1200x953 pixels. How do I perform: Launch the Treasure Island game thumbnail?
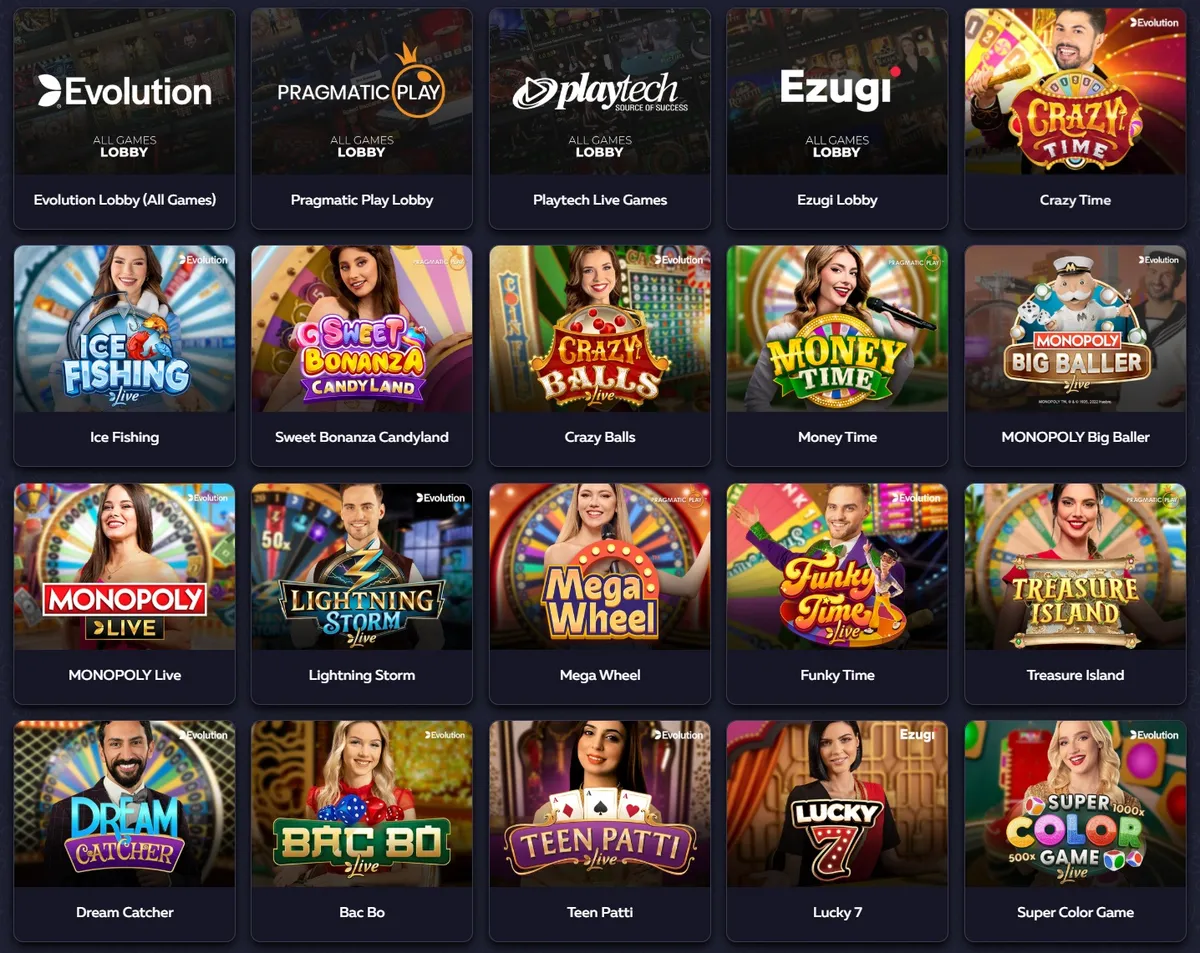[1075, 567]
